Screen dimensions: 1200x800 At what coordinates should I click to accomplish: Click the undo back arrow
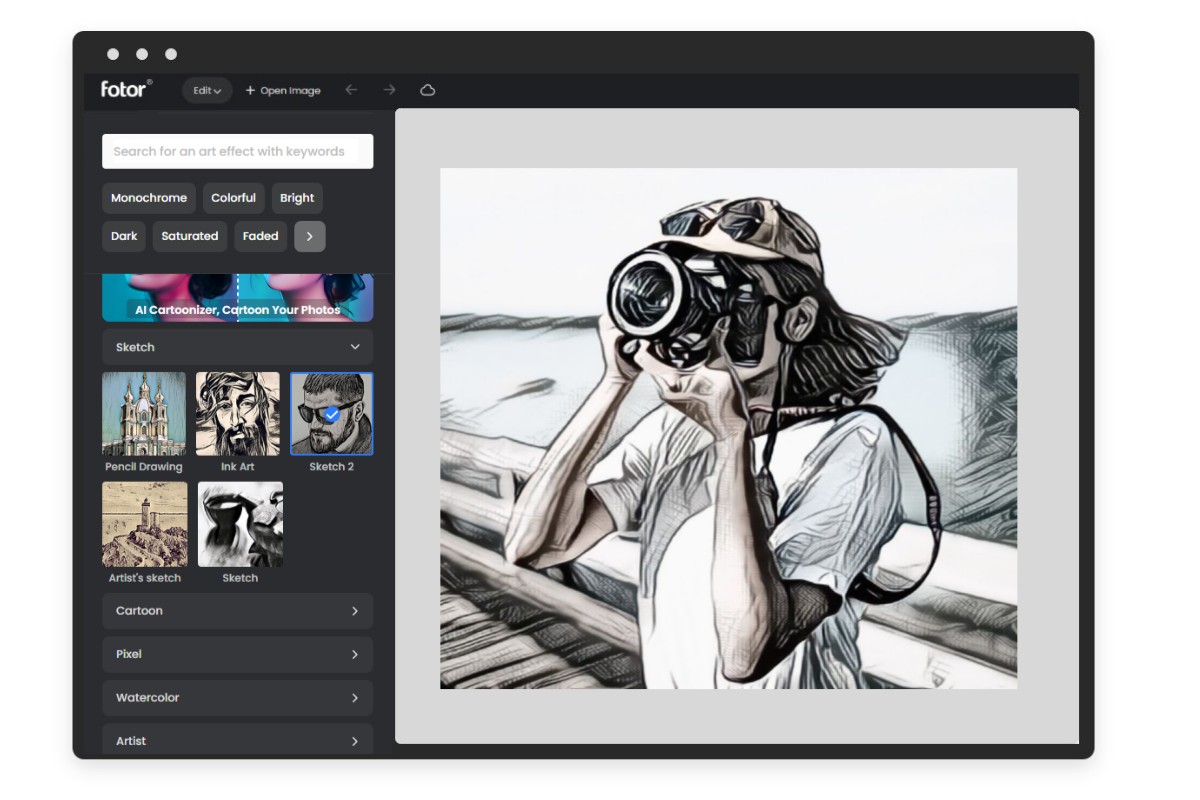pyautogui.click(x=351, y=90)
